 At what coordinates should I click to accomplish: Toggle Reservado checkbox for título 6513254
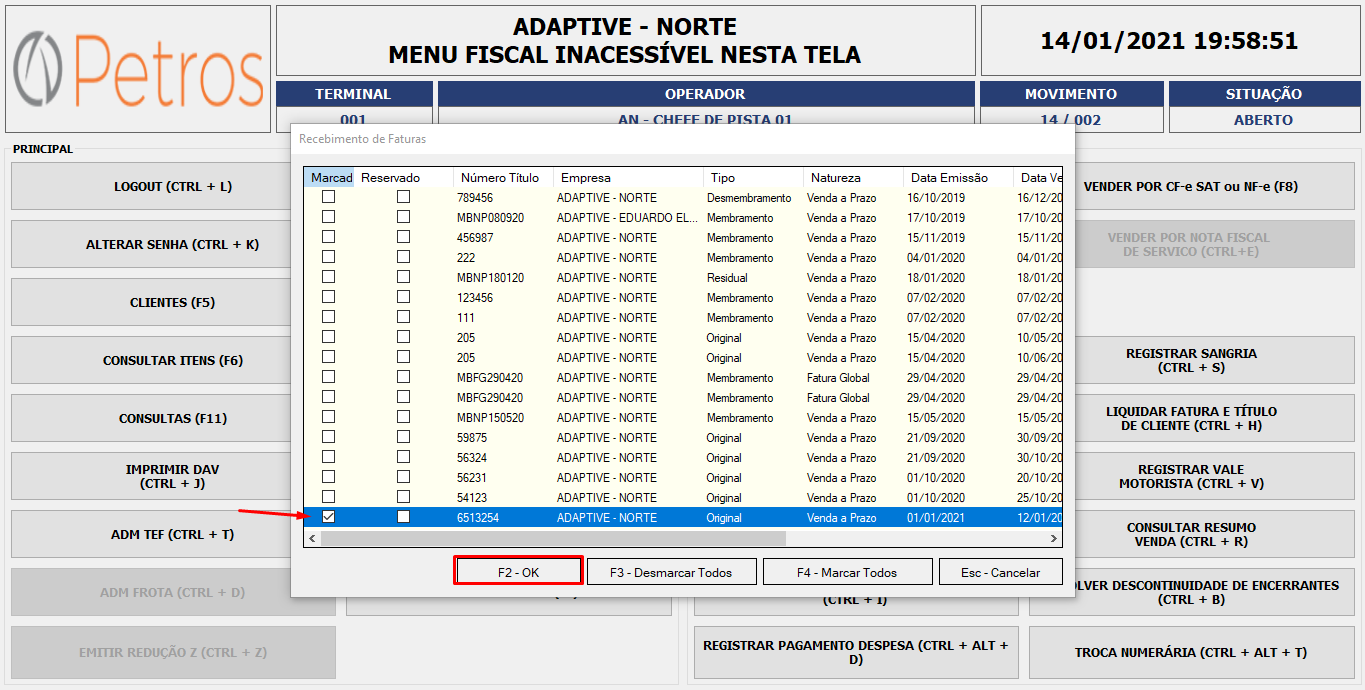pos(403,517)
